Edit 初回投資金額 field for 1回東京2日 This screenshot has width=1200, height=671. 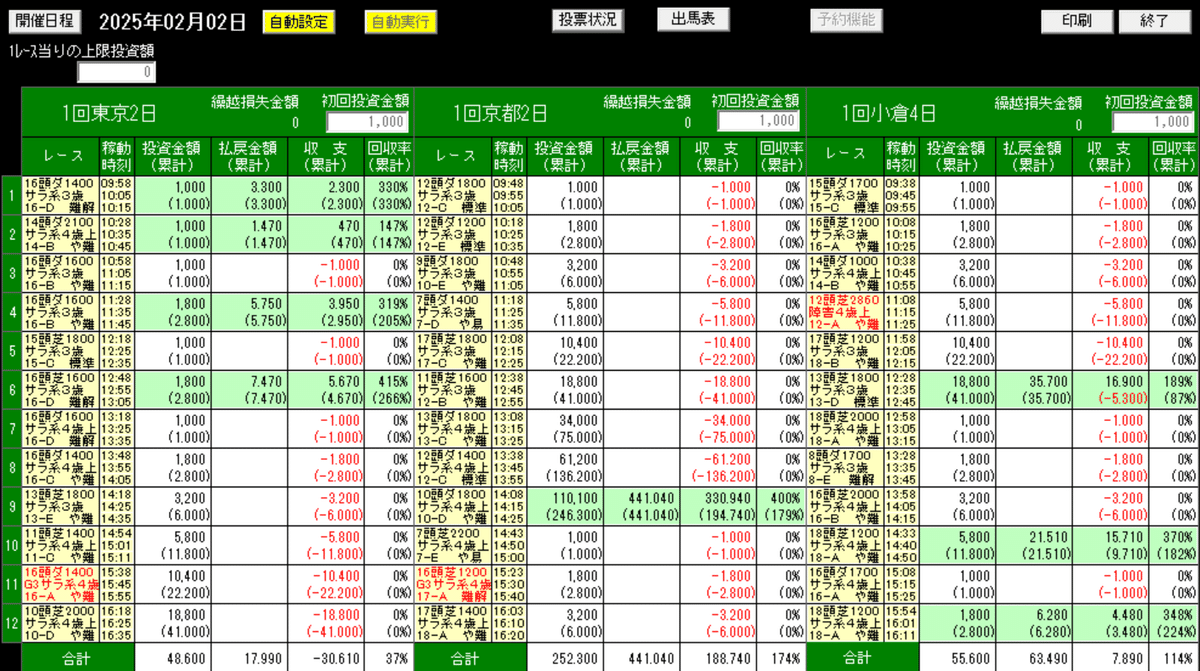[x=367, y=122]
